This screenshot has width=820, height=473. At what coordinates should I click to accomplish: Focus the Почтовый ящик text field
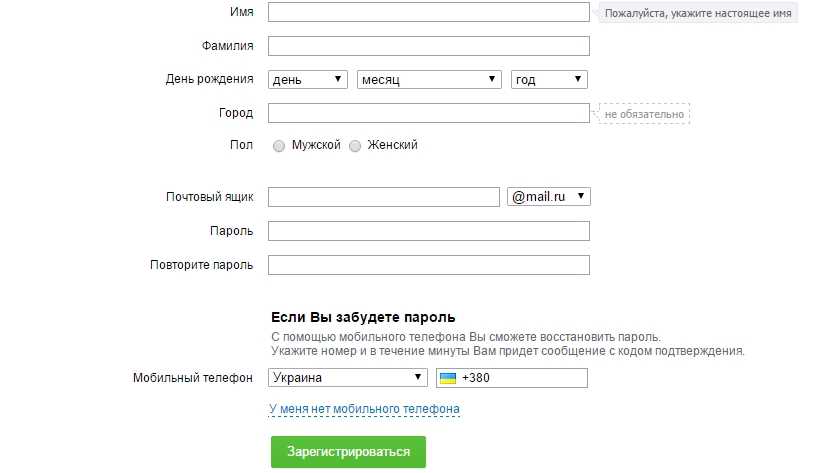pos(384,197)
